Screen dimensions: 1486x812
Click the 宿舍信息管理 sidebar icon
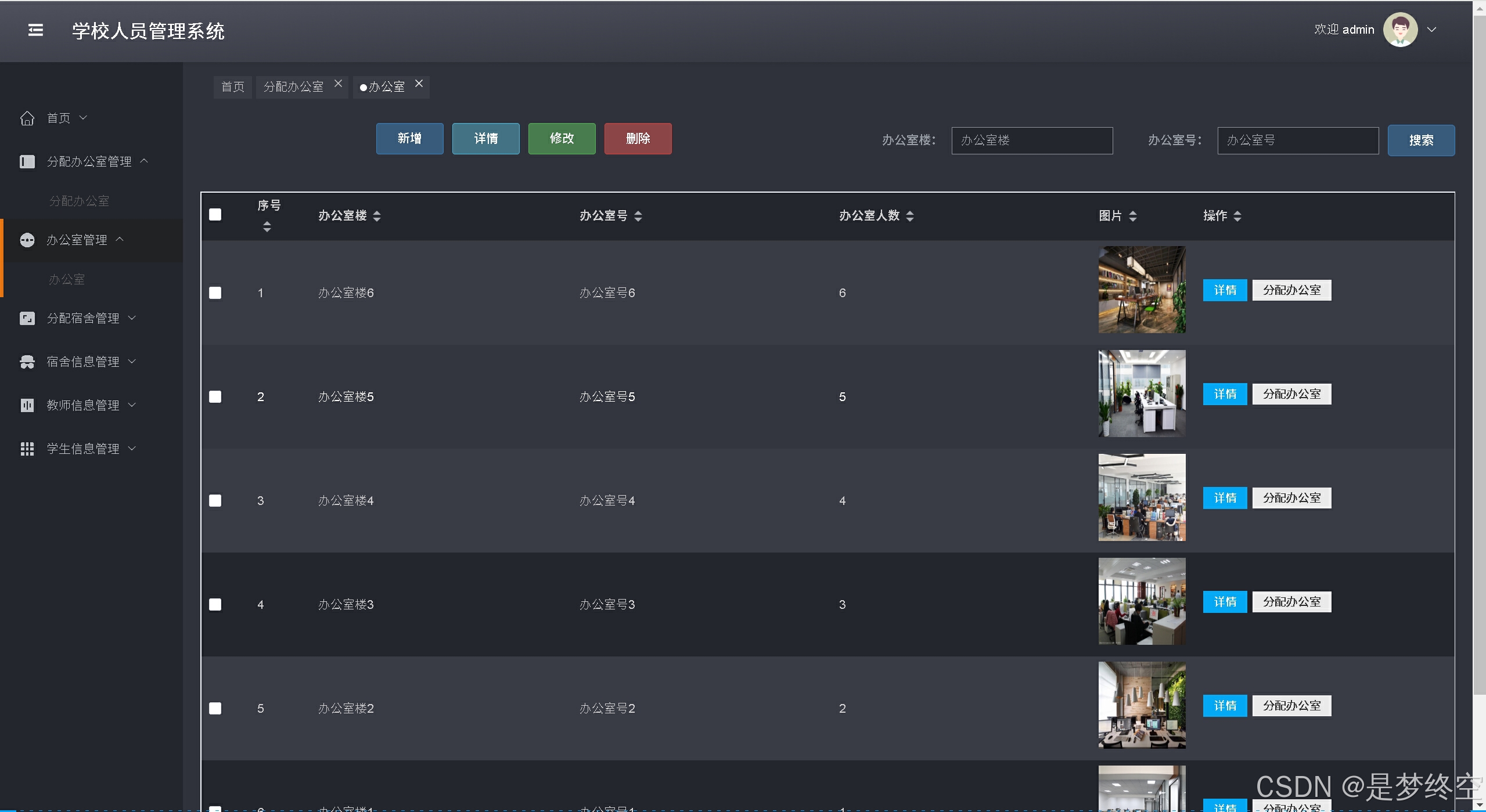(27, 362)
